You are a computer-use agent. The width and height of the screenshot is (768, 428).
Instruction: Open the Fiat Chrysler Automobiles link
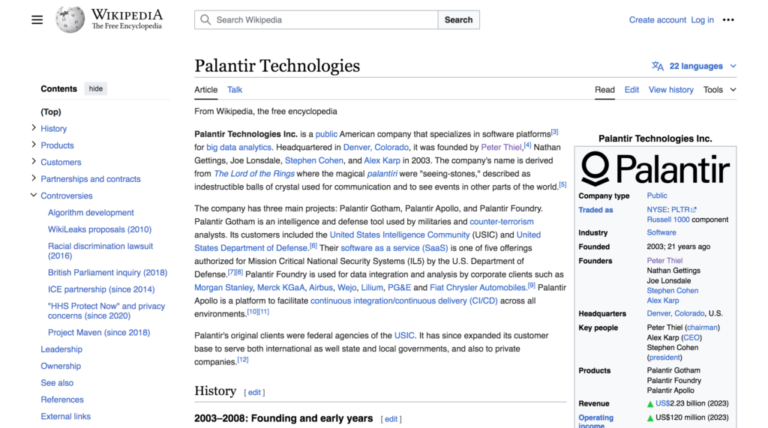coord(478,287)
